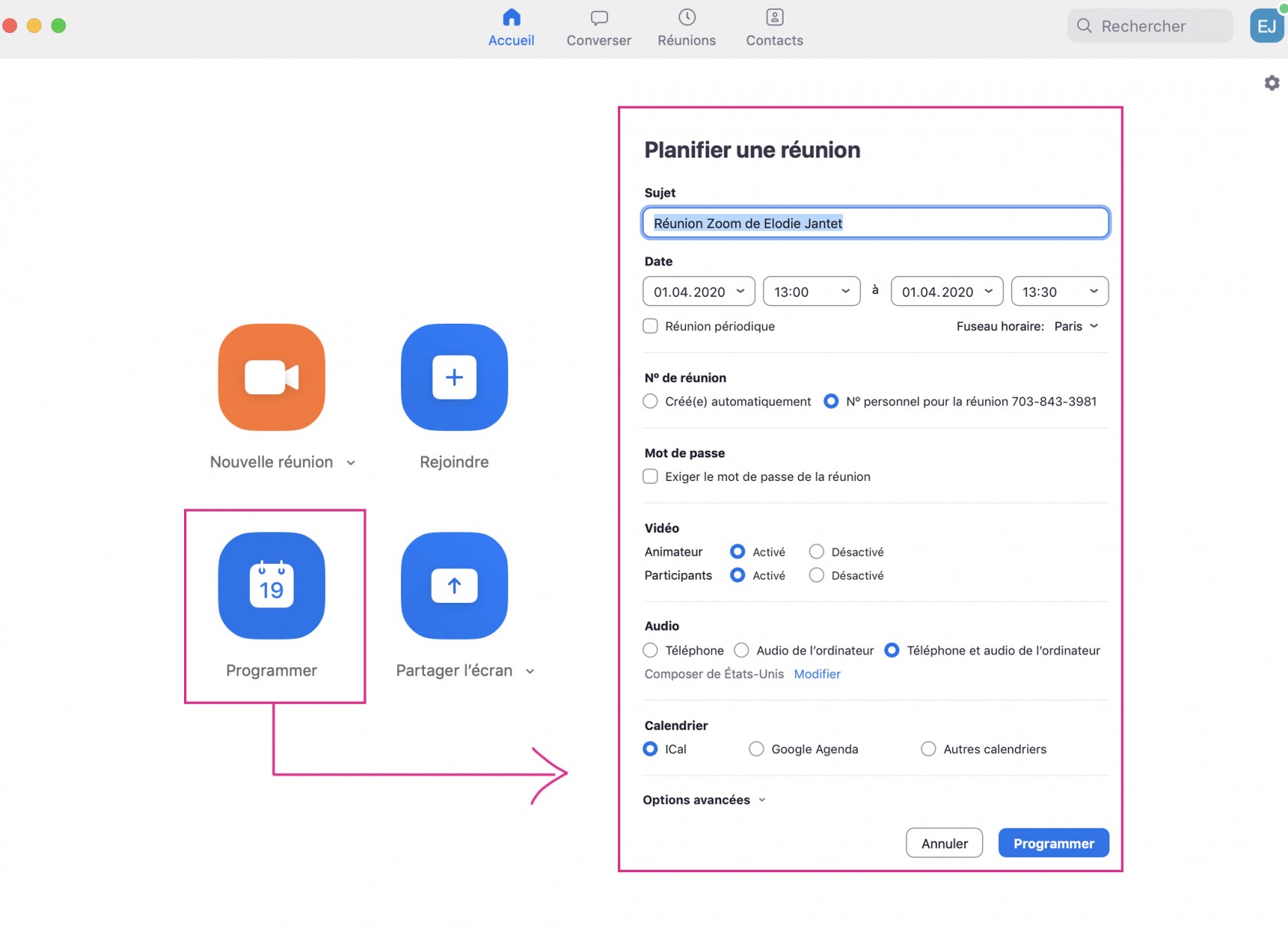
Task: Open the 13:00 start time dropdown
Action: [811, 291]
